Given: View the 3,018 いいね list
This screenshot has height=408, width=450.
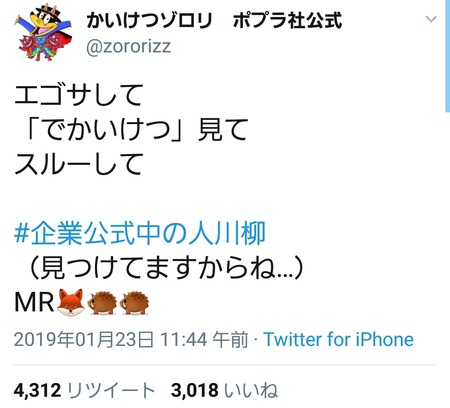Looking at the screenshot, I should [224, 391].
